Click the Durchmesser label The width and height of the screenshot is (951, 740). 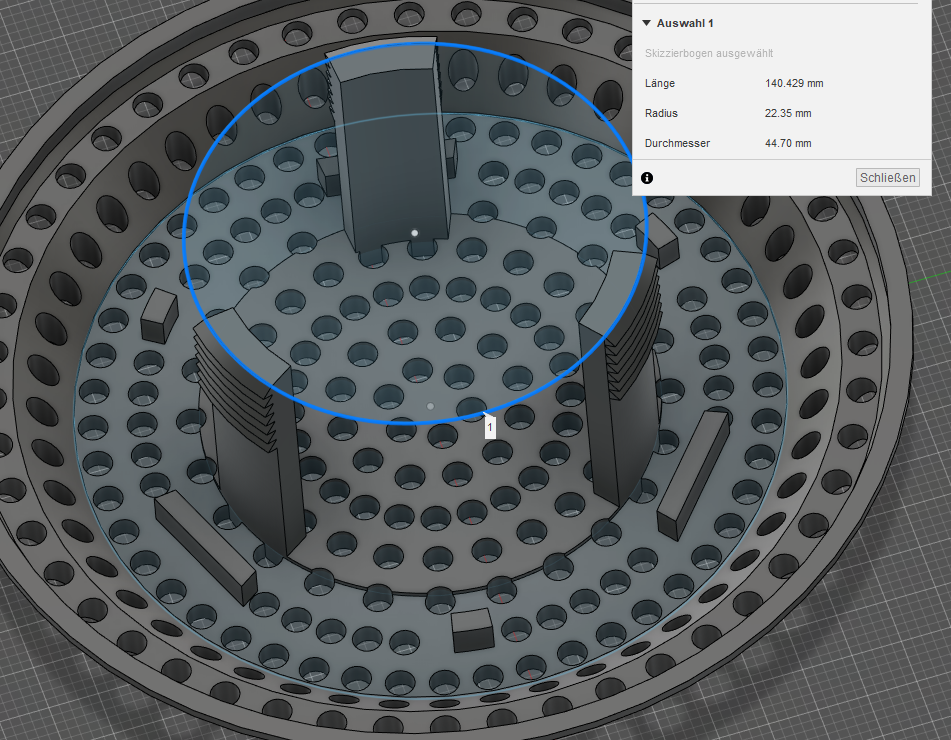click(677, 143)
